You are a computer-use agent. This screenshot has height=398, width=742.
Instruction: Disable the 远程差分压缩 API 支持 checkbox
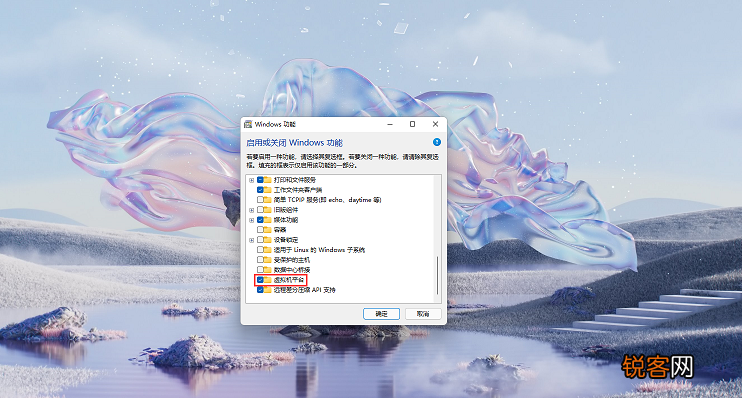click(260, 290)
